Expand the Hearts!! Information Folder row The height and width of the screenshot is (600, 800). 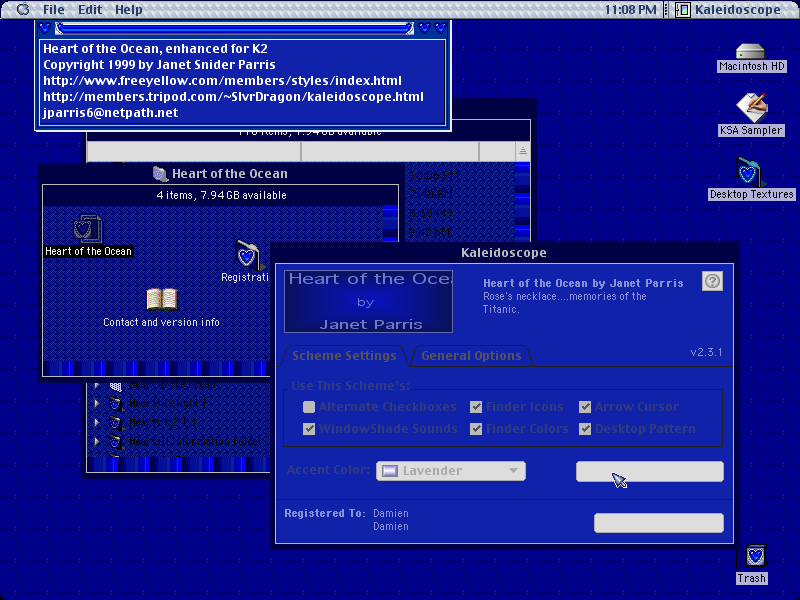[96, 441]
